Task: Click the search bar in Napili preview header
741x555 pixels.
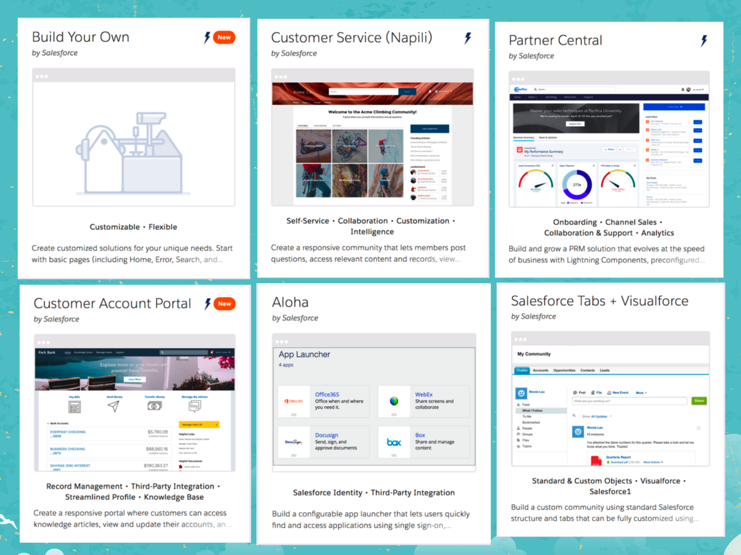Action: [363, 91]
